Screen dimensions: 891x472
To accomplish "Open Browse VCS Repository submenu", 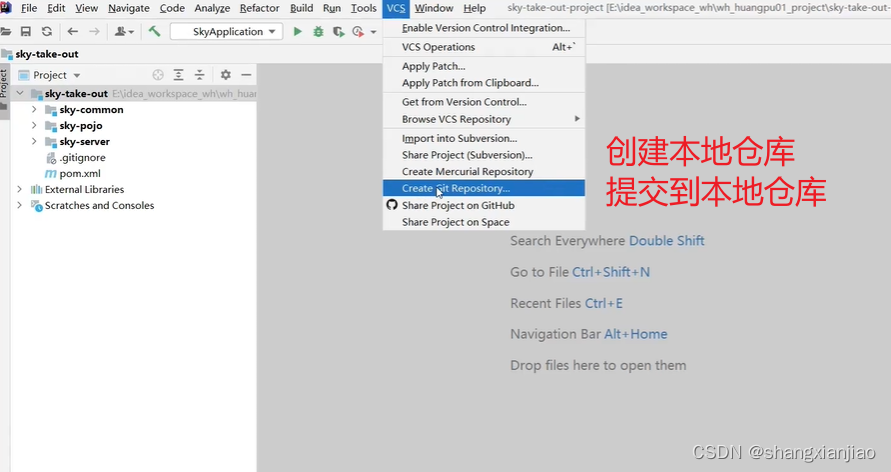I will click(x=484, y=119).
